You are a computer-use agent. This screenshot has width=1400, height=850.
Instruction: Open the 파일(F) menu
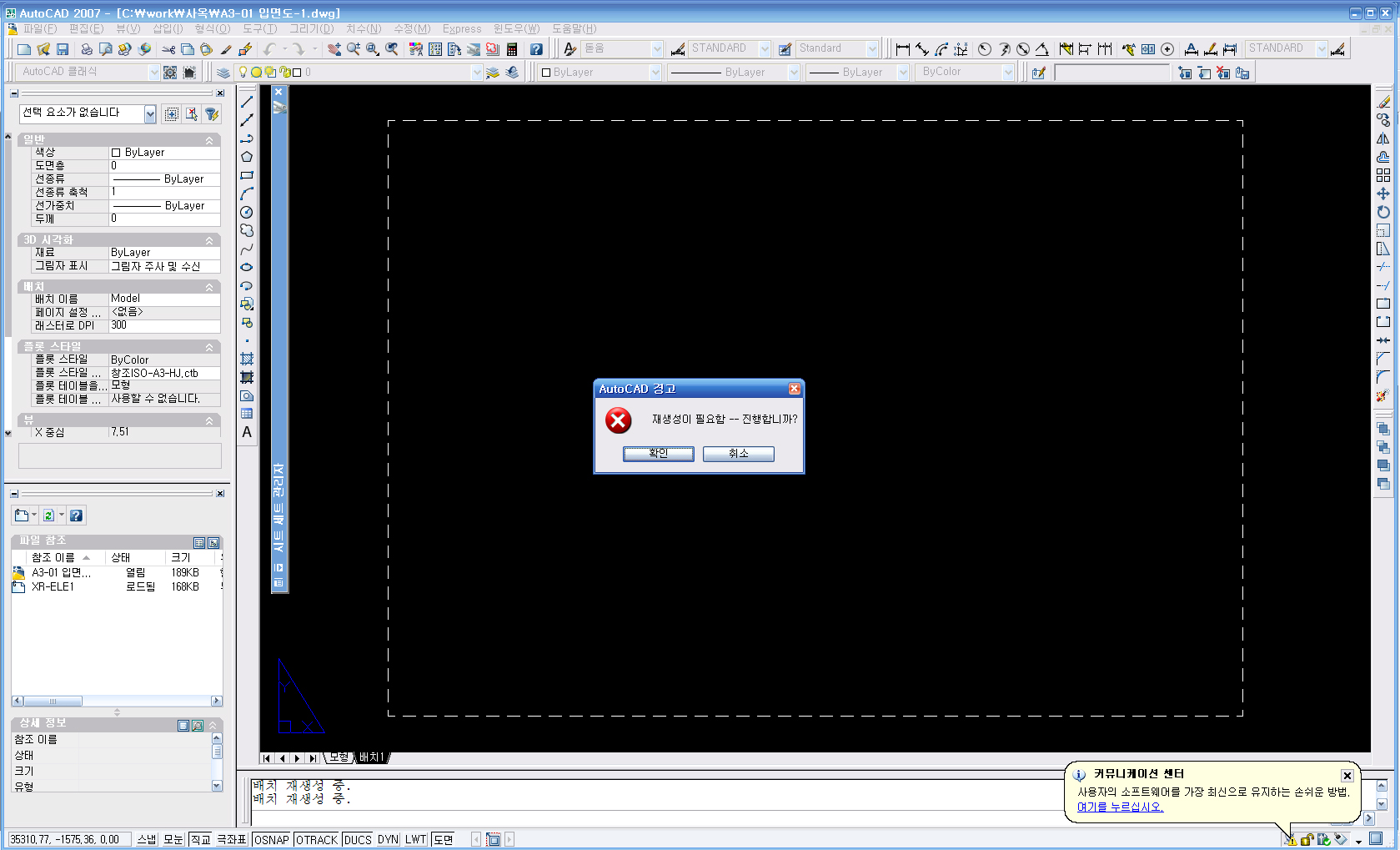[38, 28]
